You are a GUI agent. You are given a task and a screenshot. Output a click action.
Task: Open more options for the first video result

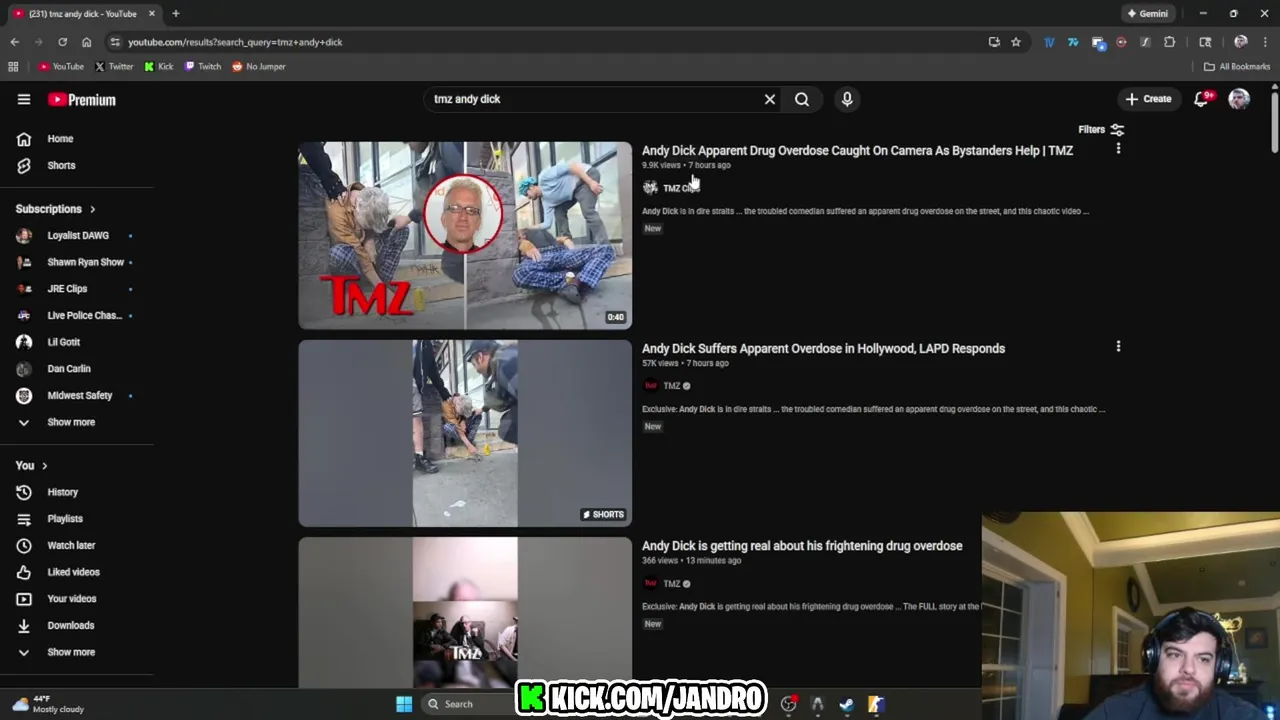click(1118, 148)
